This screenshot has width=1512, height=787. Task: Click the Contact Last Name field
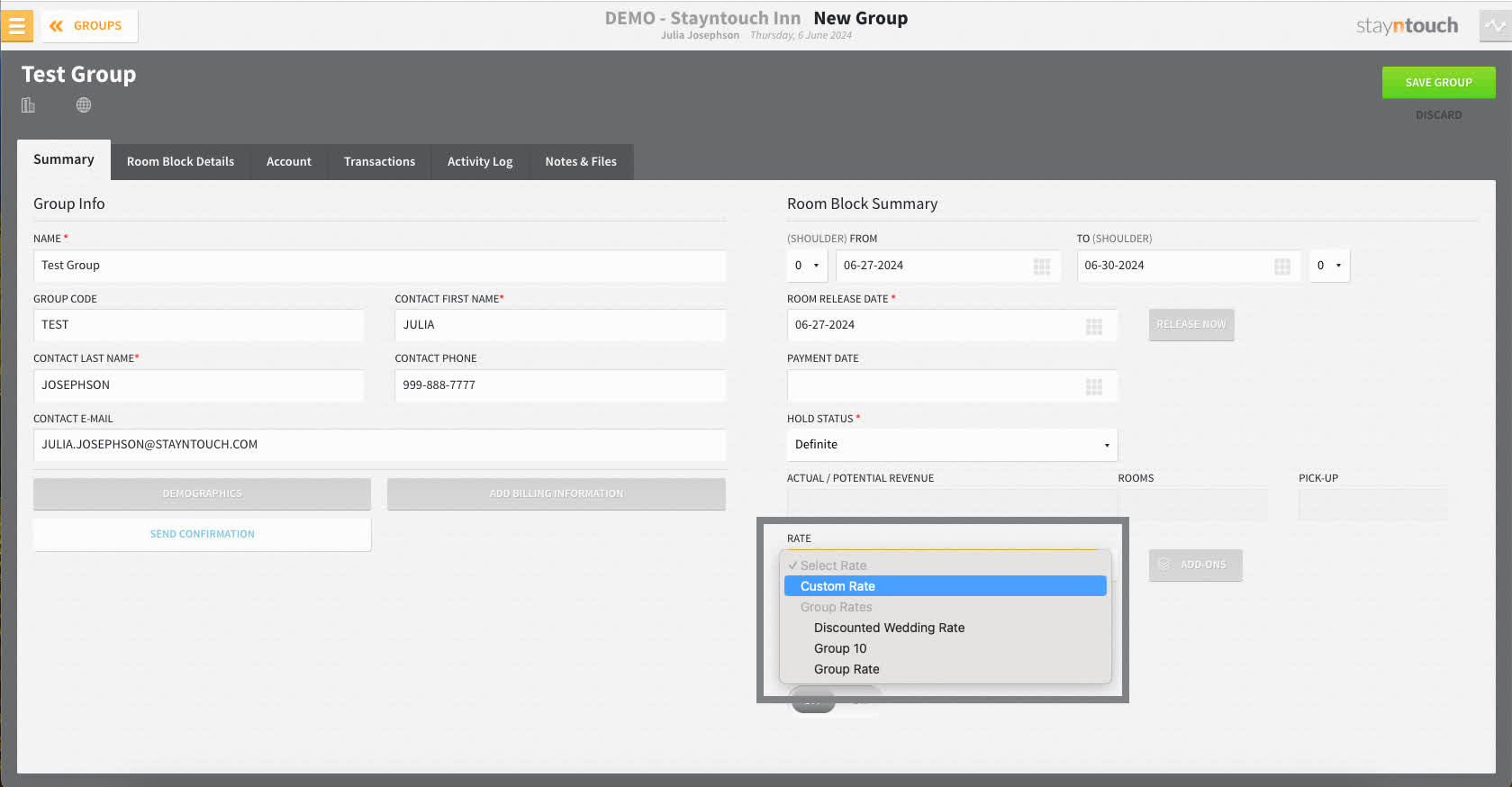click(198, 385)
